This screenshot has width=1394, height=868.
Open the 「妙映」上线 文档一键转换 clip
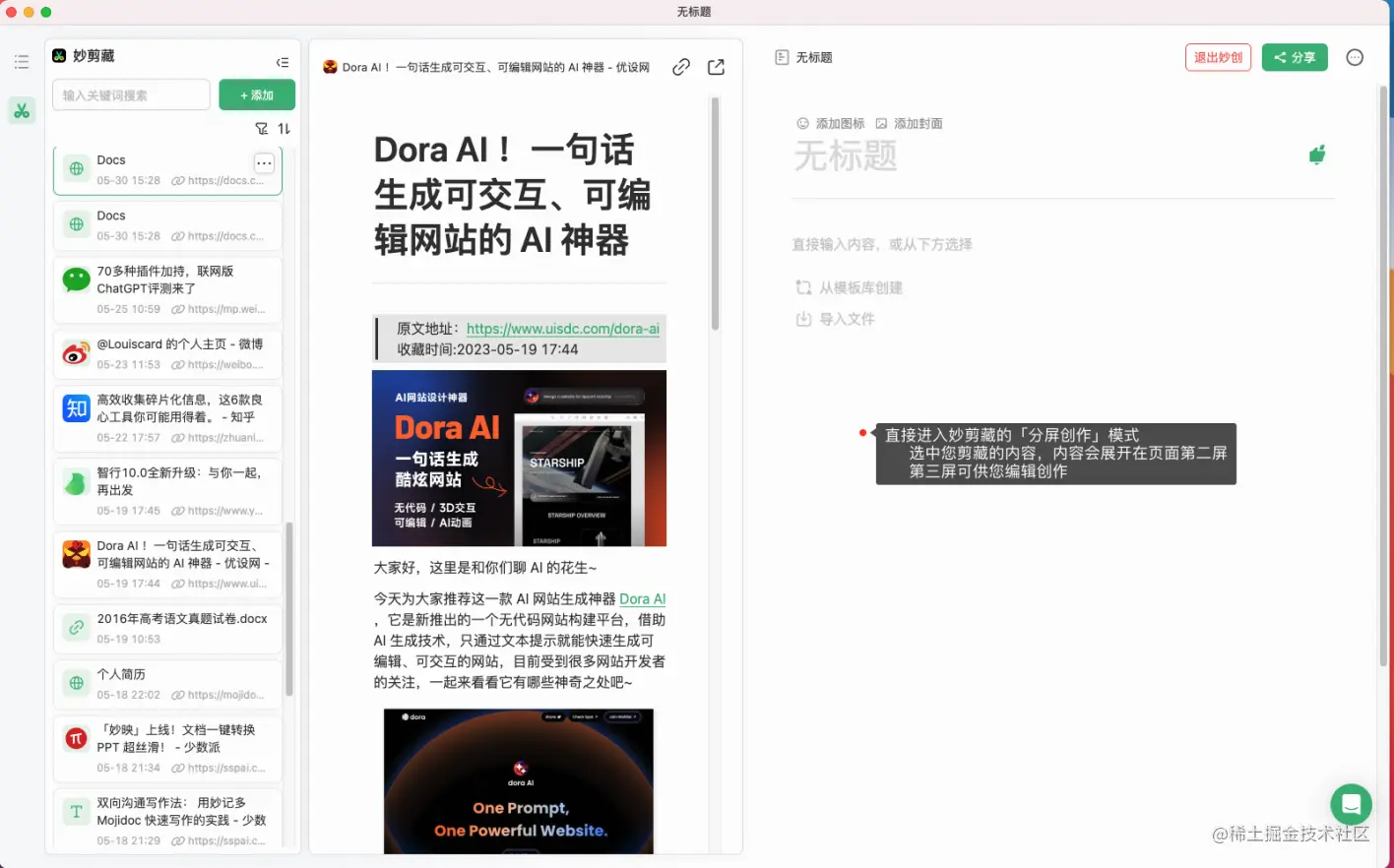[167, 748]
